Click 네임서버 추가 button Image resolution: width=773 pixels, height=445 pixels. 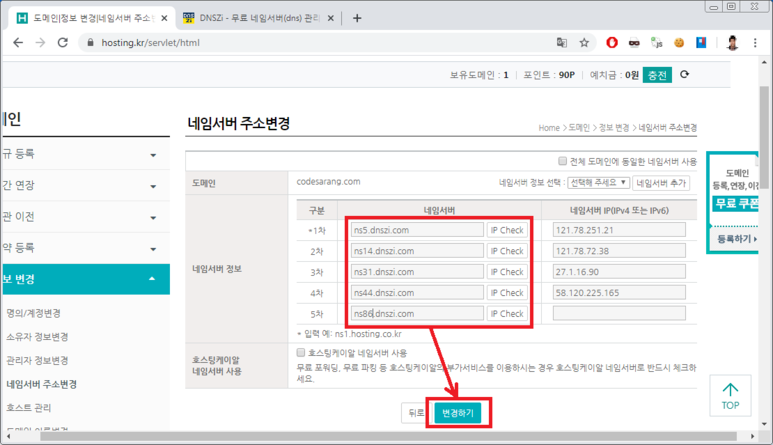pos(661,183)
